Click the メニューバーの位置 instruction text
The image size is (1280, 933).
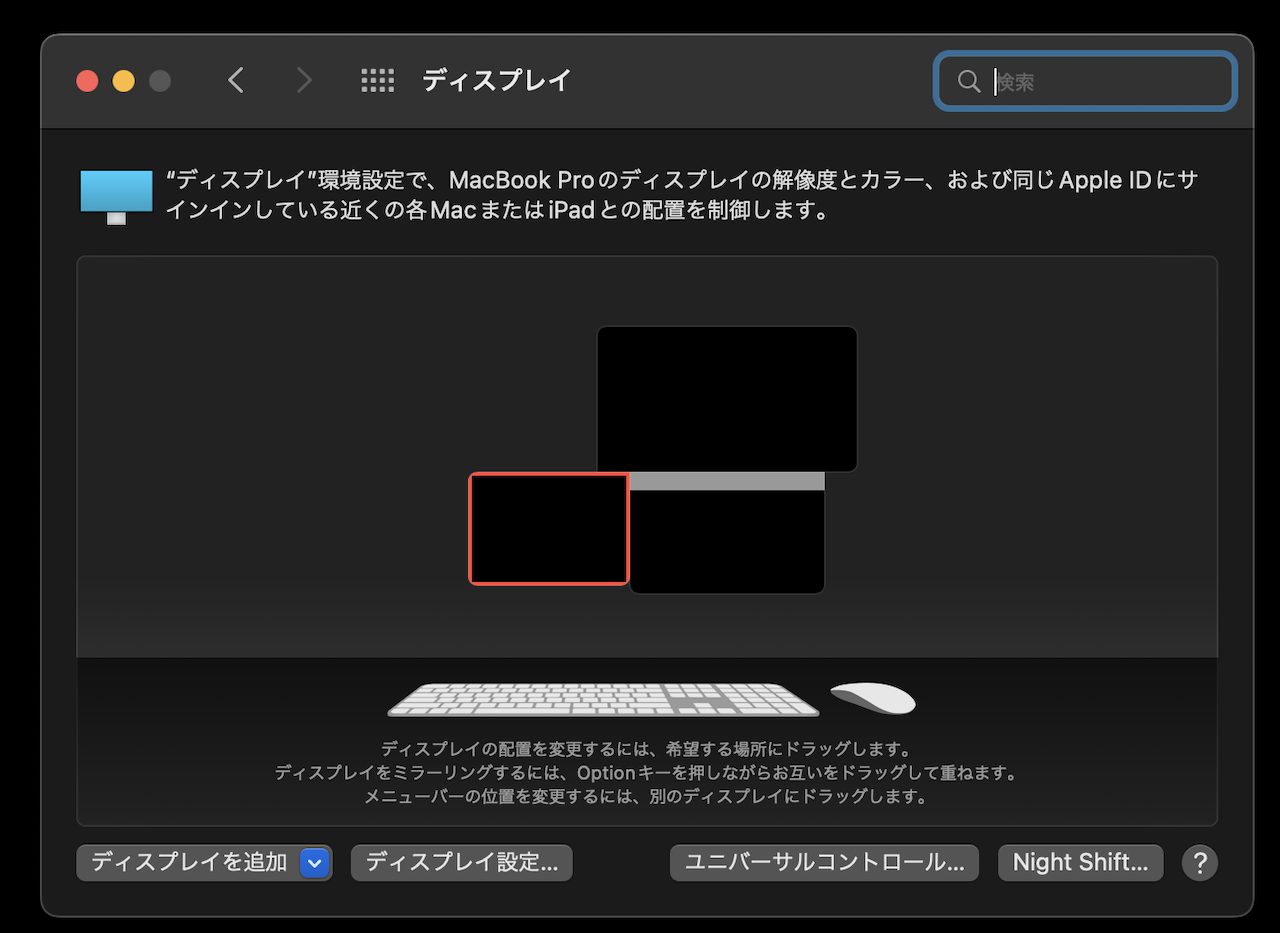pos(646,797)
